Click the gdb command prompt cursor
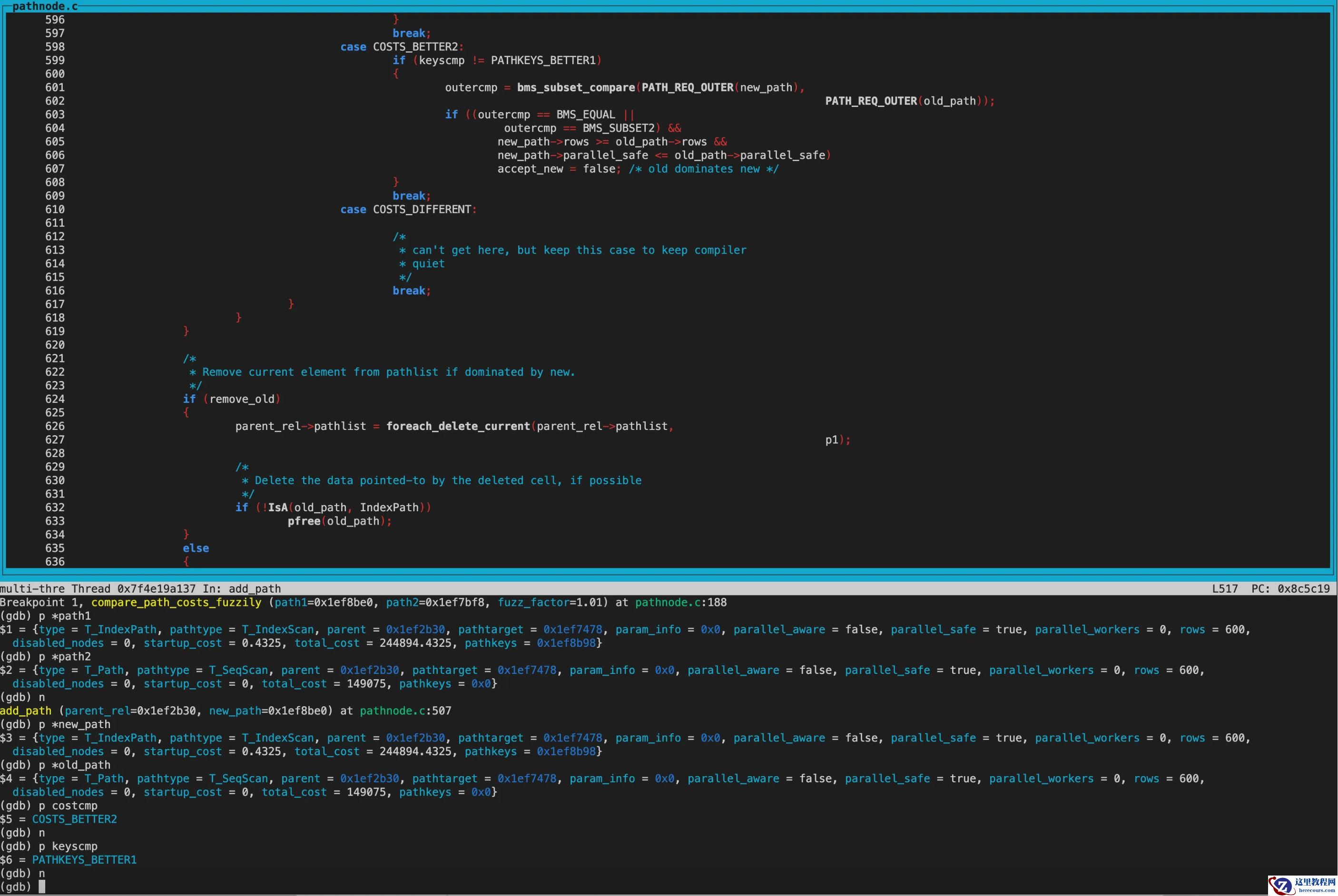Viewport: 1338px width, 896px height. 42,886
